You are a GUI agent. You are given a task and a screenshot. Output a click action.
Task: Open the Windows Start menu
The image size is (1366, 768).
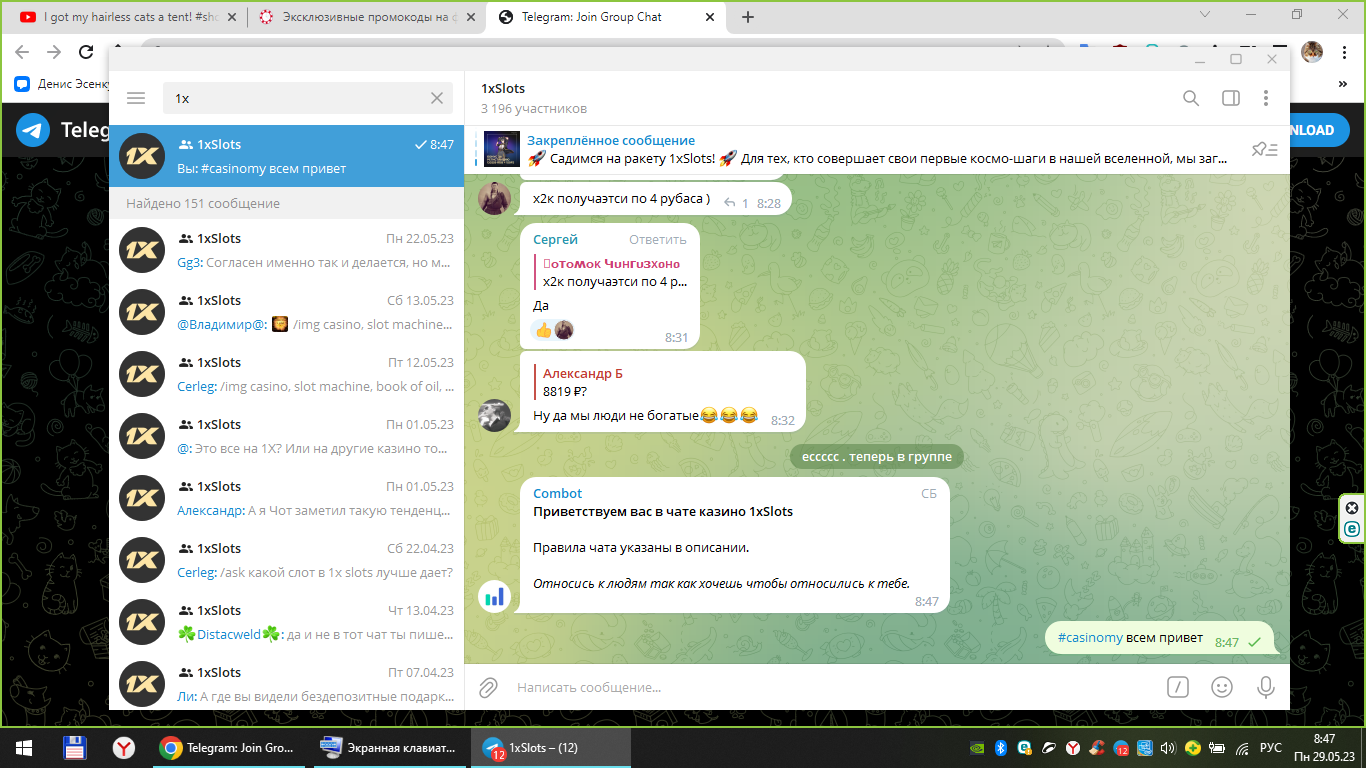[x=24, y=747]
